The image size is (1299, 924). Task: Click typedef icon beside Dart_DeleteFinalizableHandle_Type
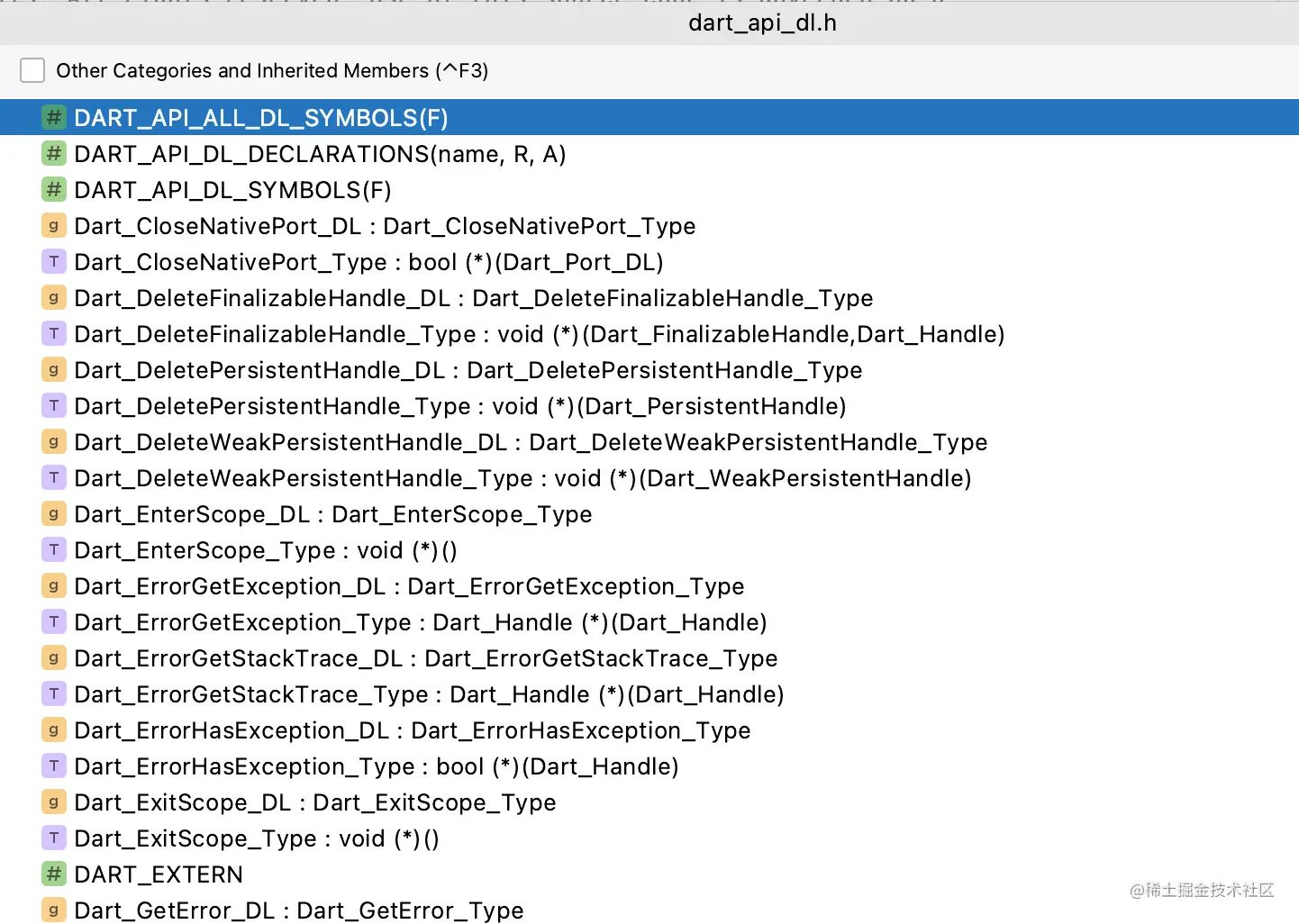54,333
